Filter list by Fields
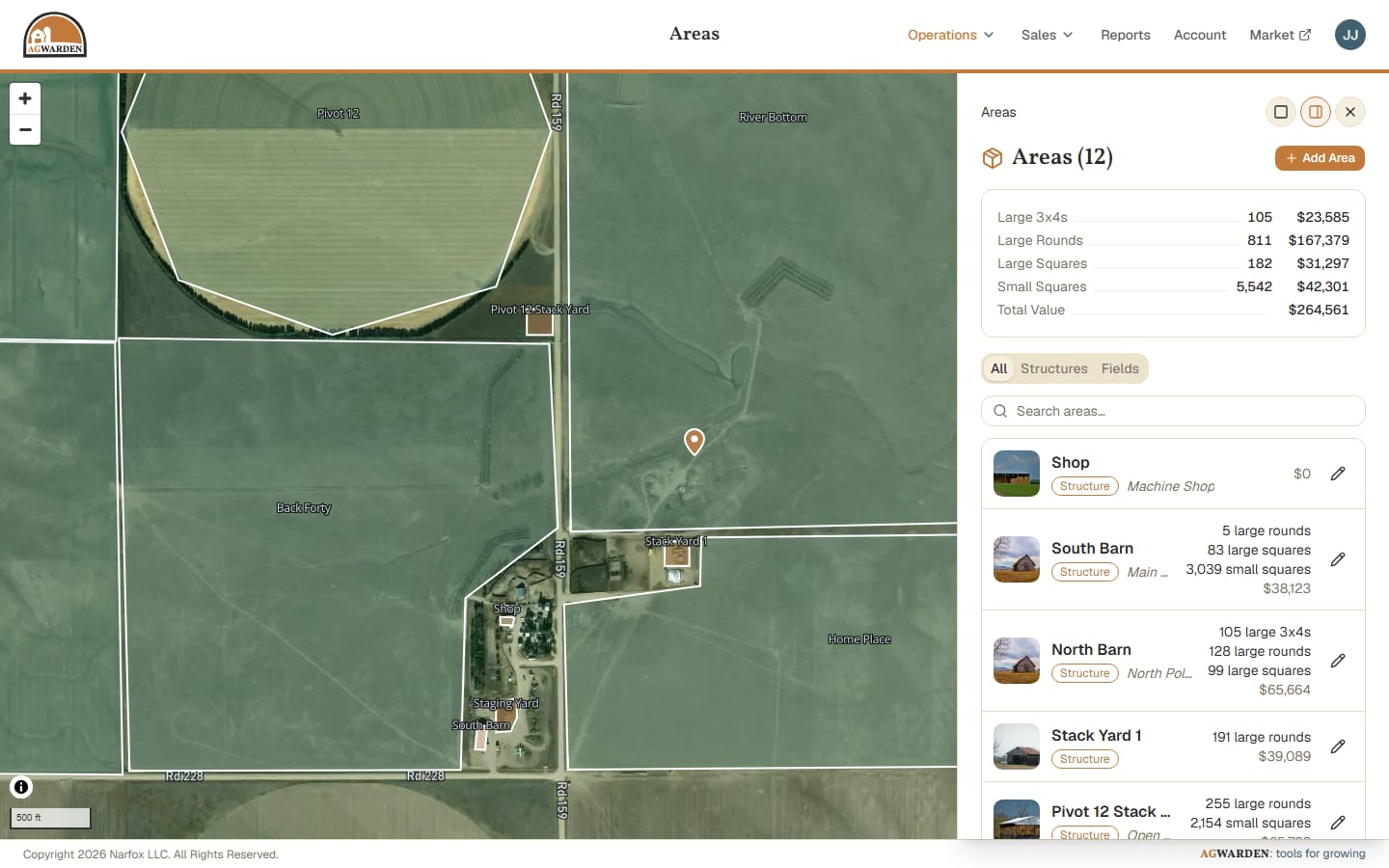This screenshot has height=868, width=1389. coord(1120,368)
